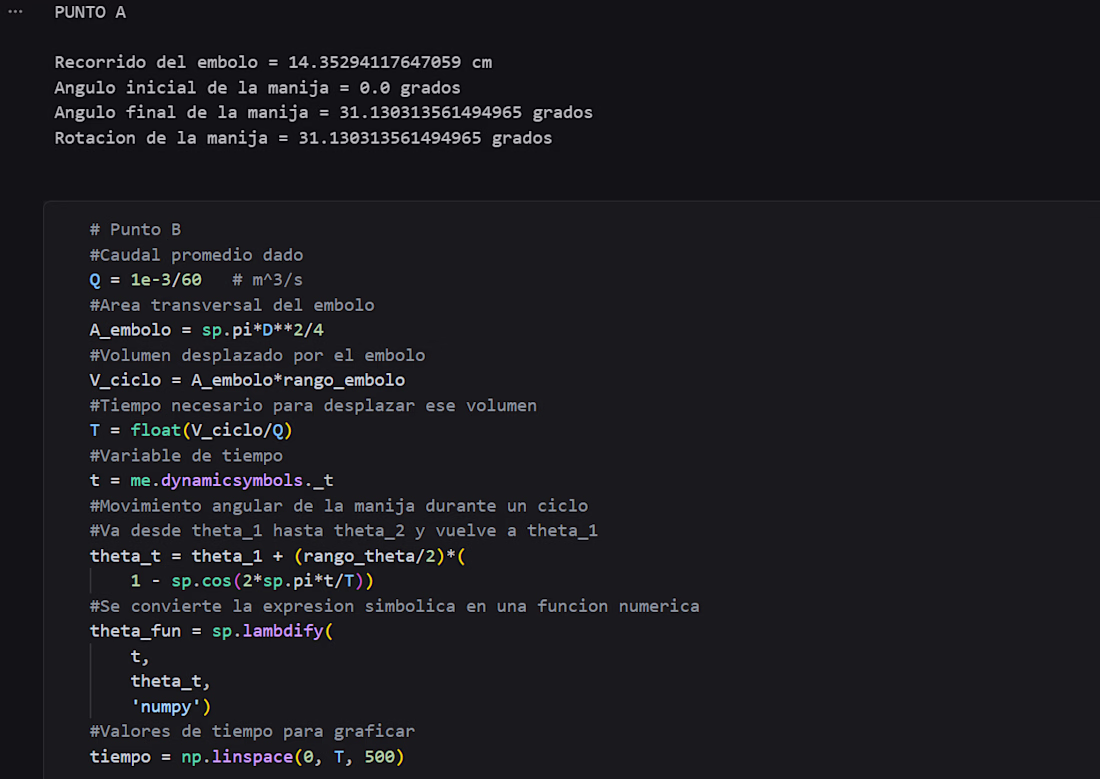
Task: Click the "#Variable de tiempo" comment
Action: pos(187,455)
